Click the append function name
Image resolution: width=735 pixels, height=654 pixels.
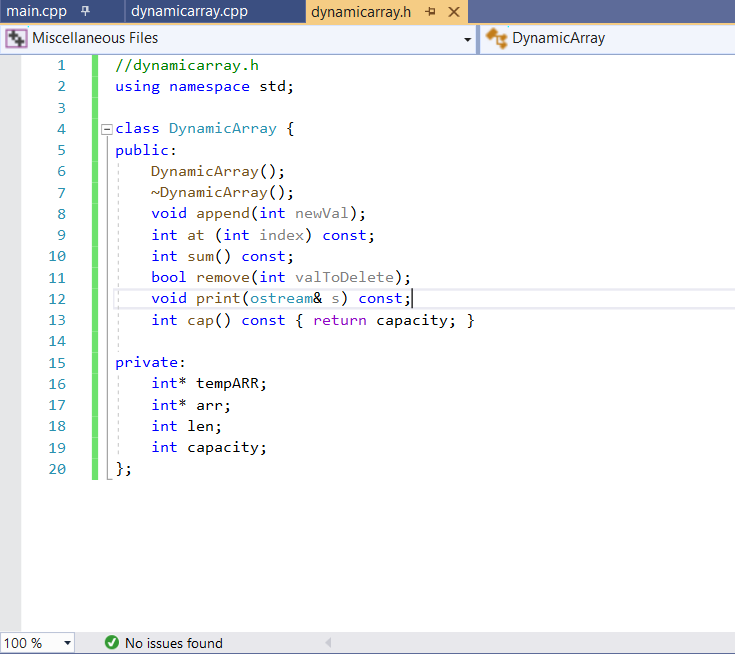point(223,213)
